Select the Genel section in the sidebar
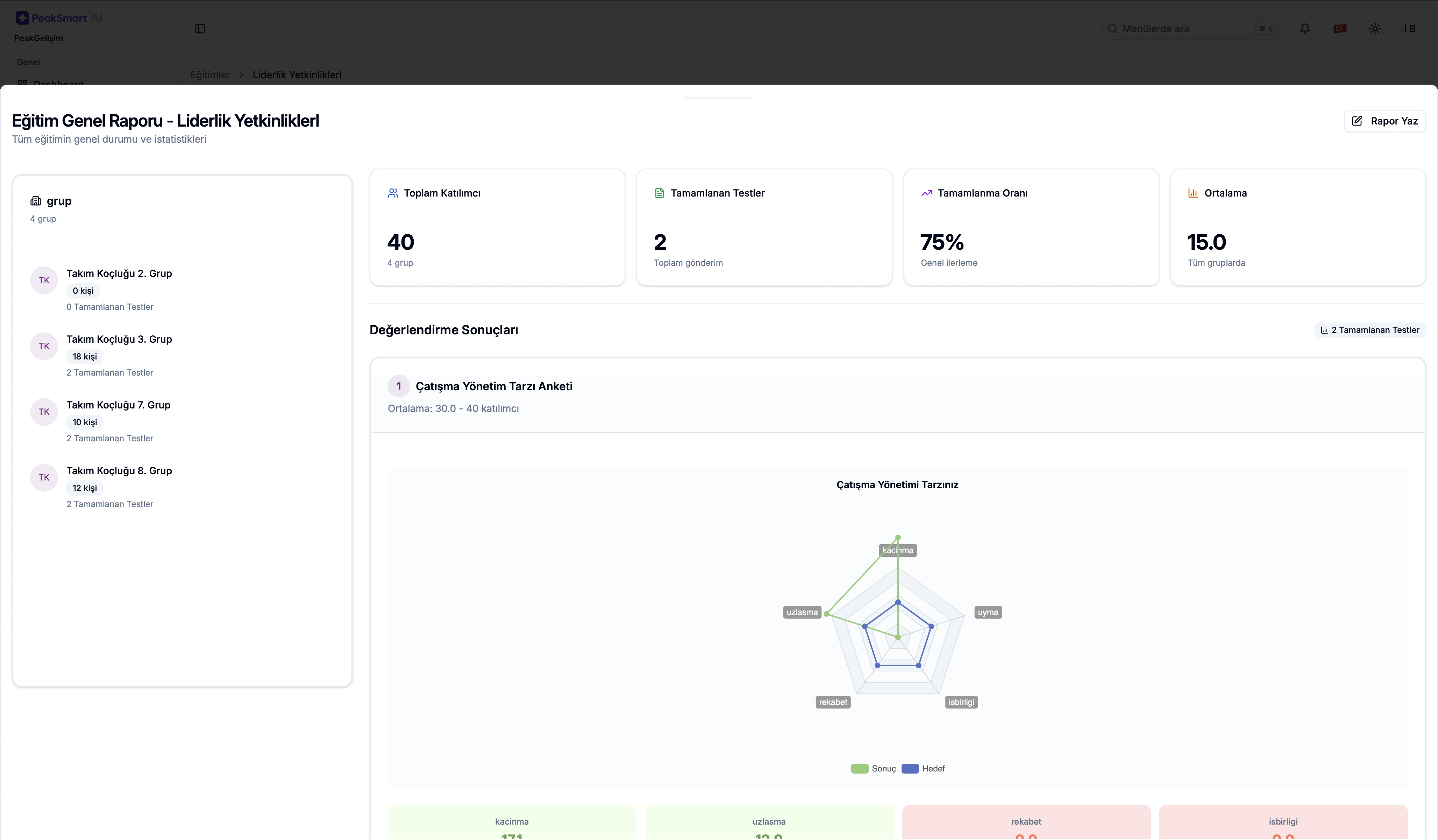 [x=28, y=62]
